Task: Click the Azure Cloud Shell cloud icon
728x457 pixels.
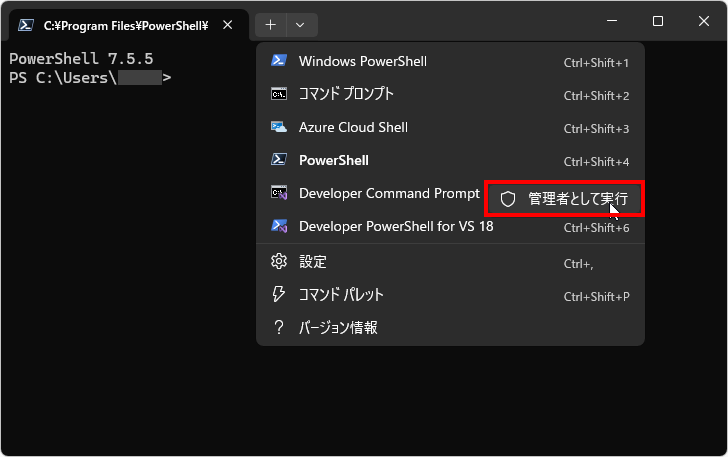Action: point(280,127)
